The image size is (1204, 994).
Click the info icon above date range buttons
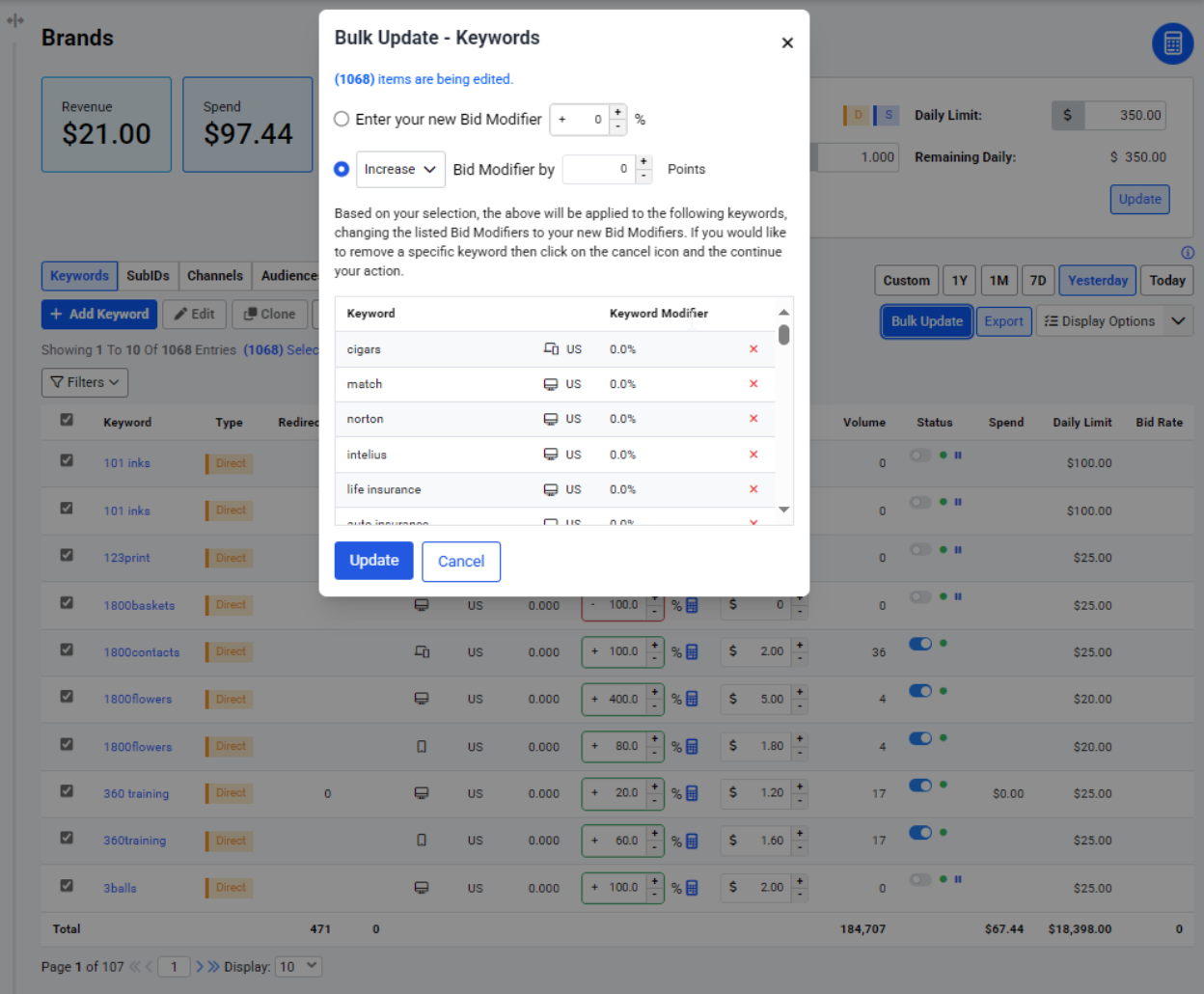(1188, 253)
